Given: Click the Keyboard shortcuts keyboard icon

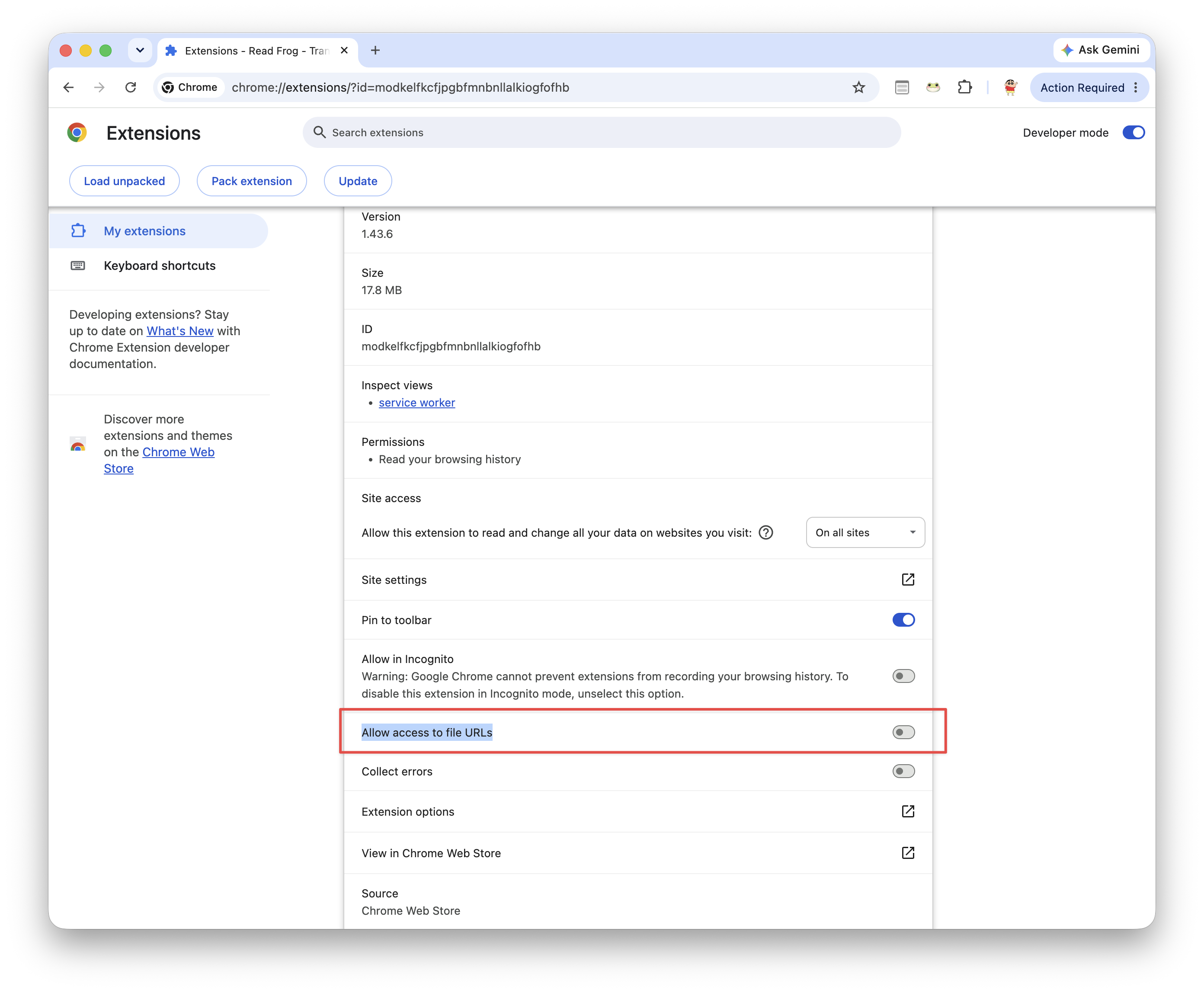Looking at the screenshot, I should click(x=78, y=266).
